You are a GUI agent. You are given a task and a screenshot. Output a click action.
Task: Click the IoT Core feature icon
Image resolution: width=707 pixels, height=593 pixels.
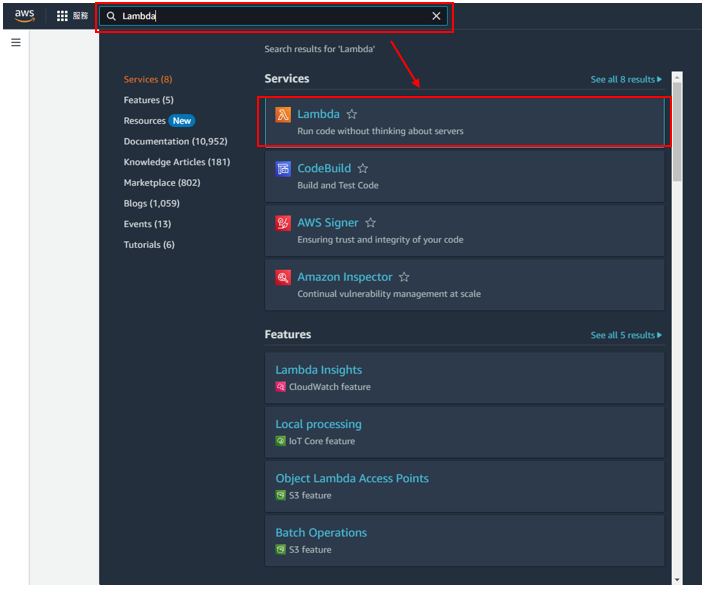pos(280,441)
